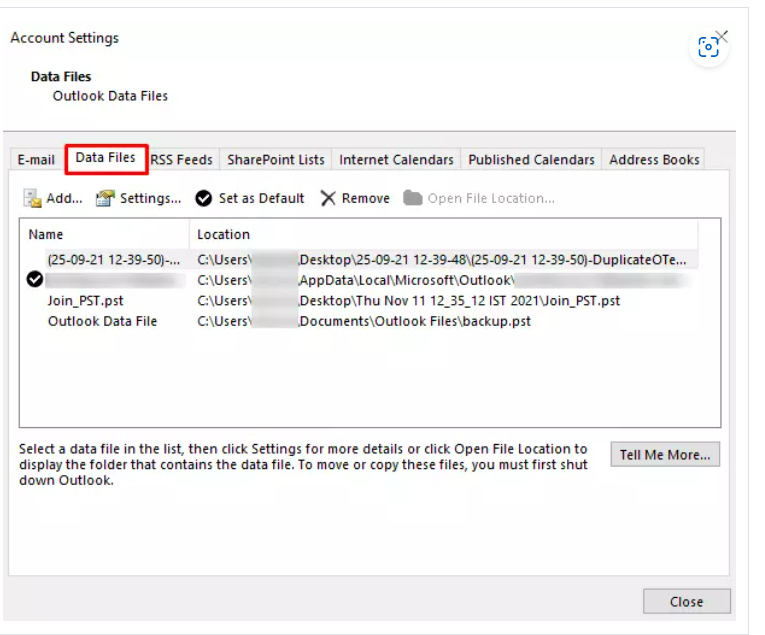Set selected data file as default
This screenshot has height=635, width=765.
click(249, 198)
